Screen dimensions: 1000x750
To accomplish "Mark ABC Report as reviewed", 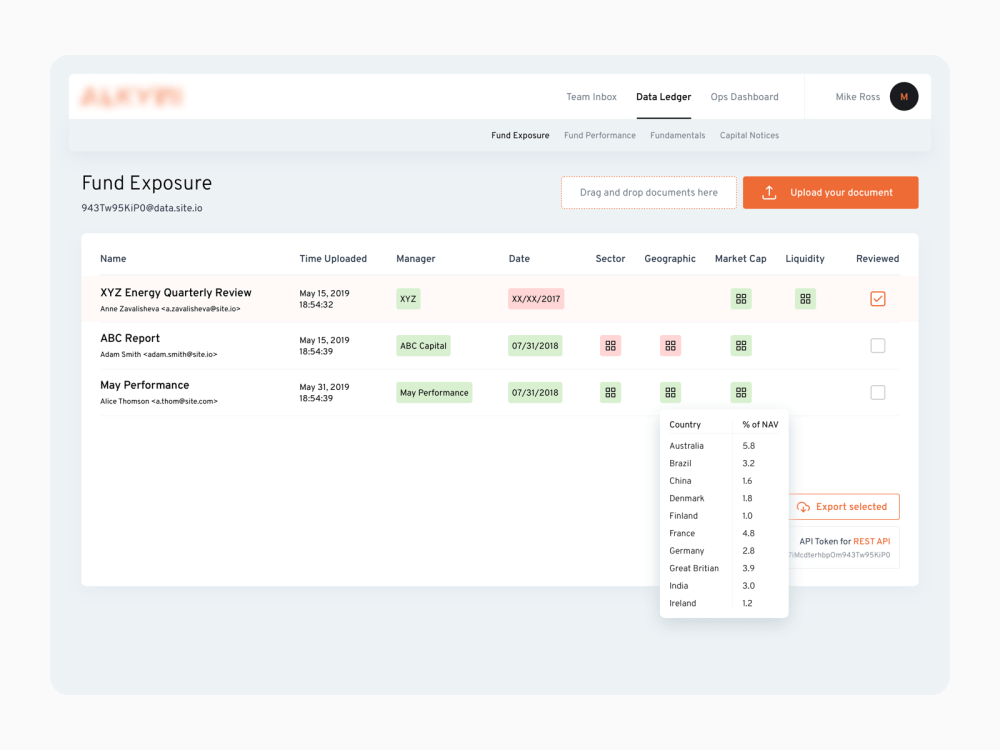I will click(877, 345).
